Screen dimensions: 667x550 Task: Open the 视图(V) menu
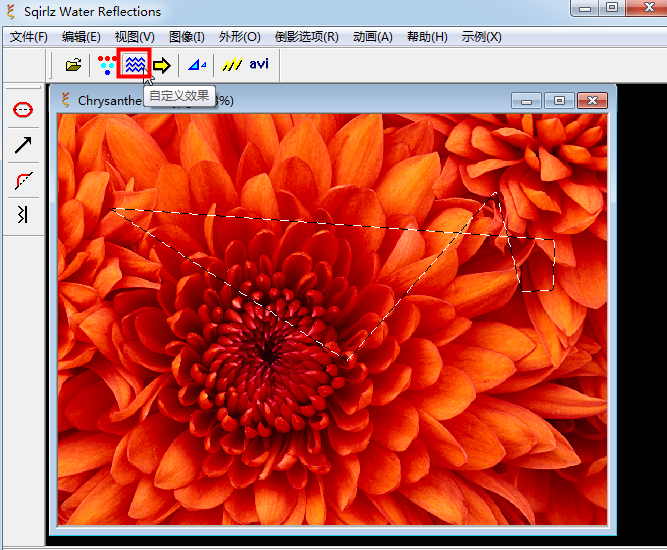[x=134, y=37]
